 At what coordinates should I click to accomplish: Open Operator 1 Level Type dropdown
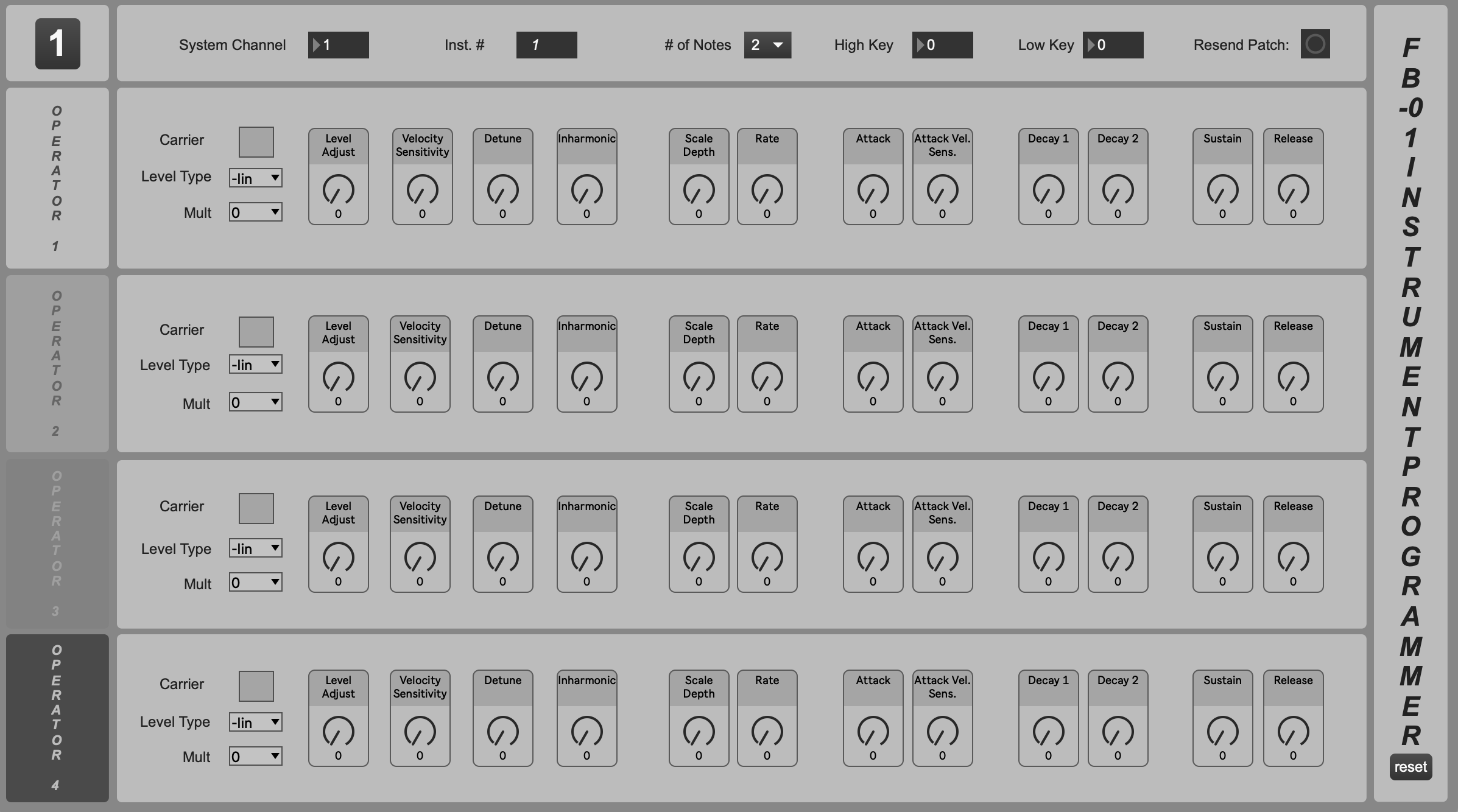point(256,178)
